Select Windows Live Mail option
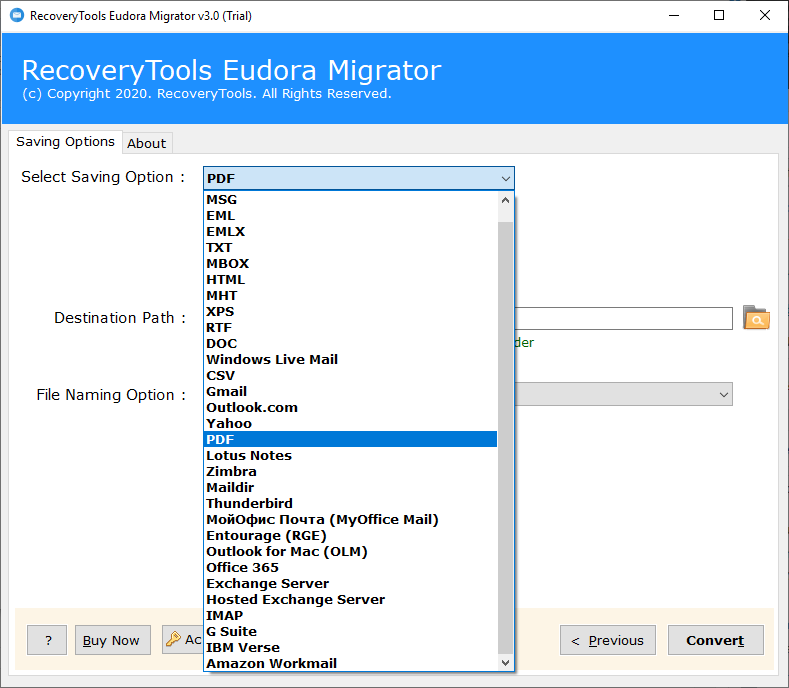Viewport: 789px width, 688px height. click(351, 360)
